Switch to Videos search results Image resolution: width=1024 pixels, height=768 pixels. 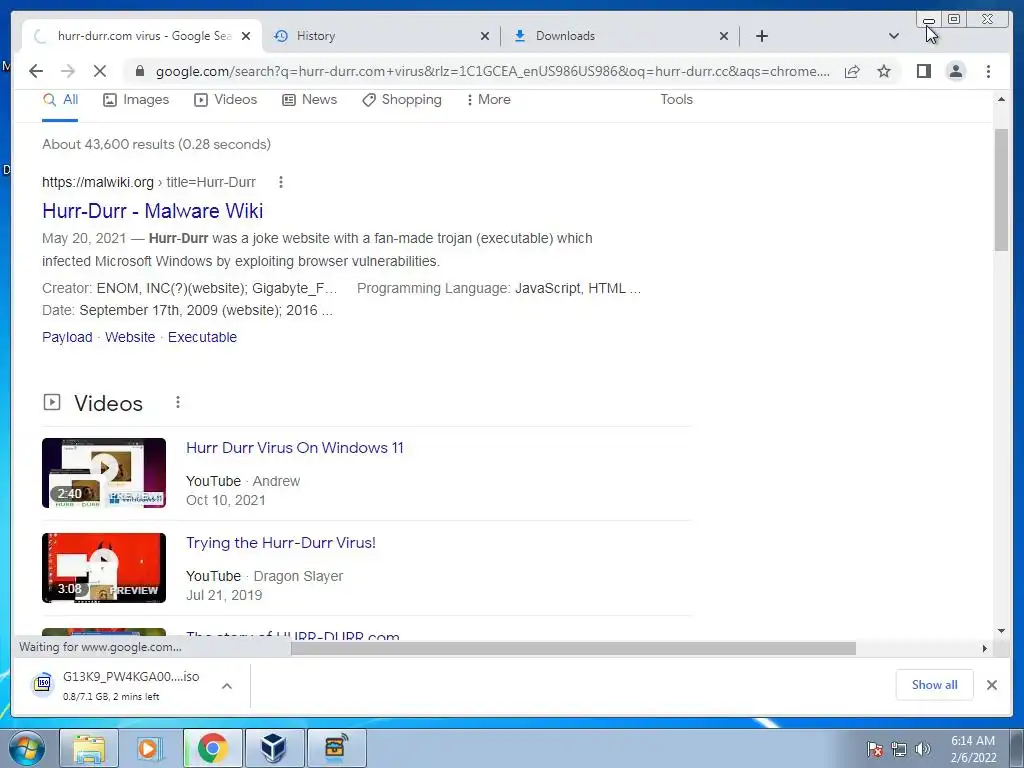[226, 100]
